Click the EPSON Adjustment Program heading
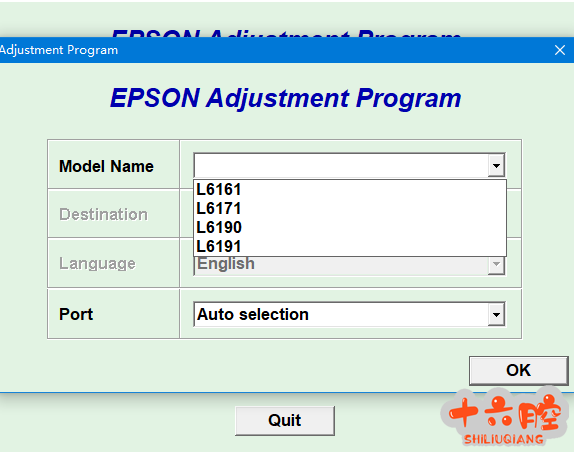574x452 pixels. [x=286, y=98]
